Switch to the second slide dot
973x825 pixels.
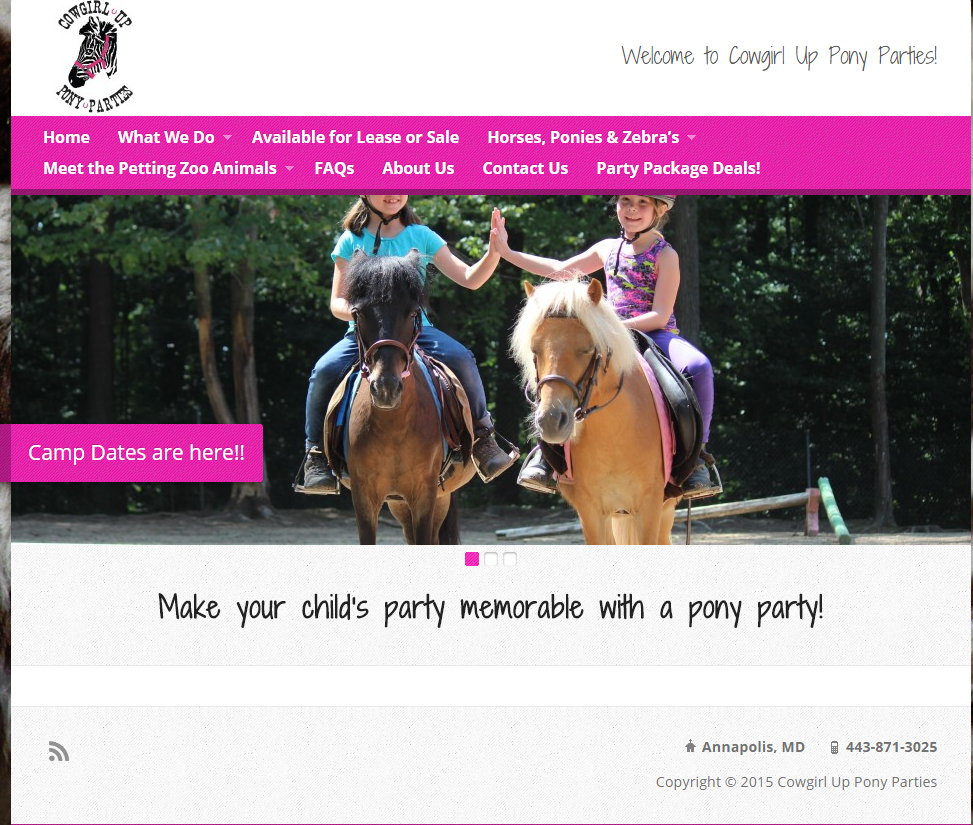click(491, 559)
